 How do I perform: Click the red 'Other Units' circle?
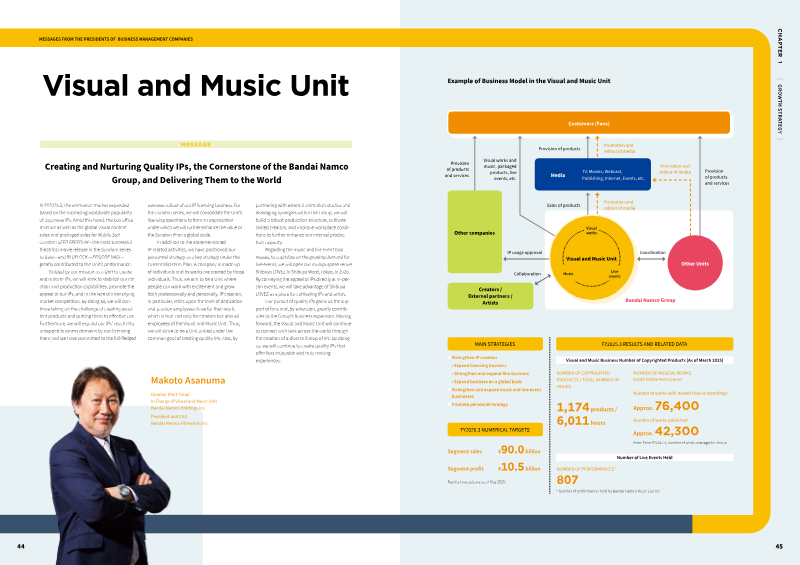(x=695, y=263)
